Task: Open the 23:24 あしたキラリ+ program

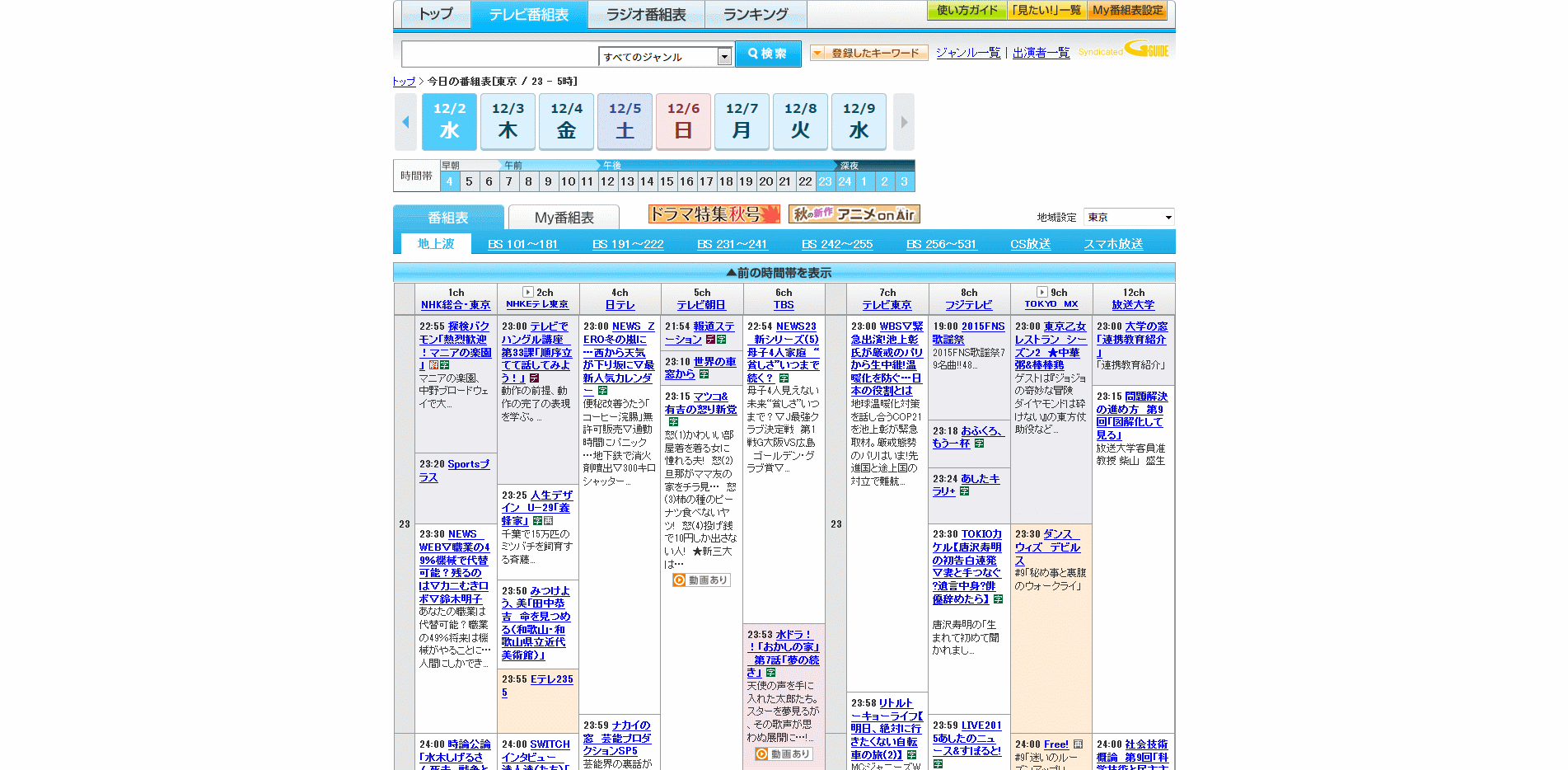Action: click(967, 485)
